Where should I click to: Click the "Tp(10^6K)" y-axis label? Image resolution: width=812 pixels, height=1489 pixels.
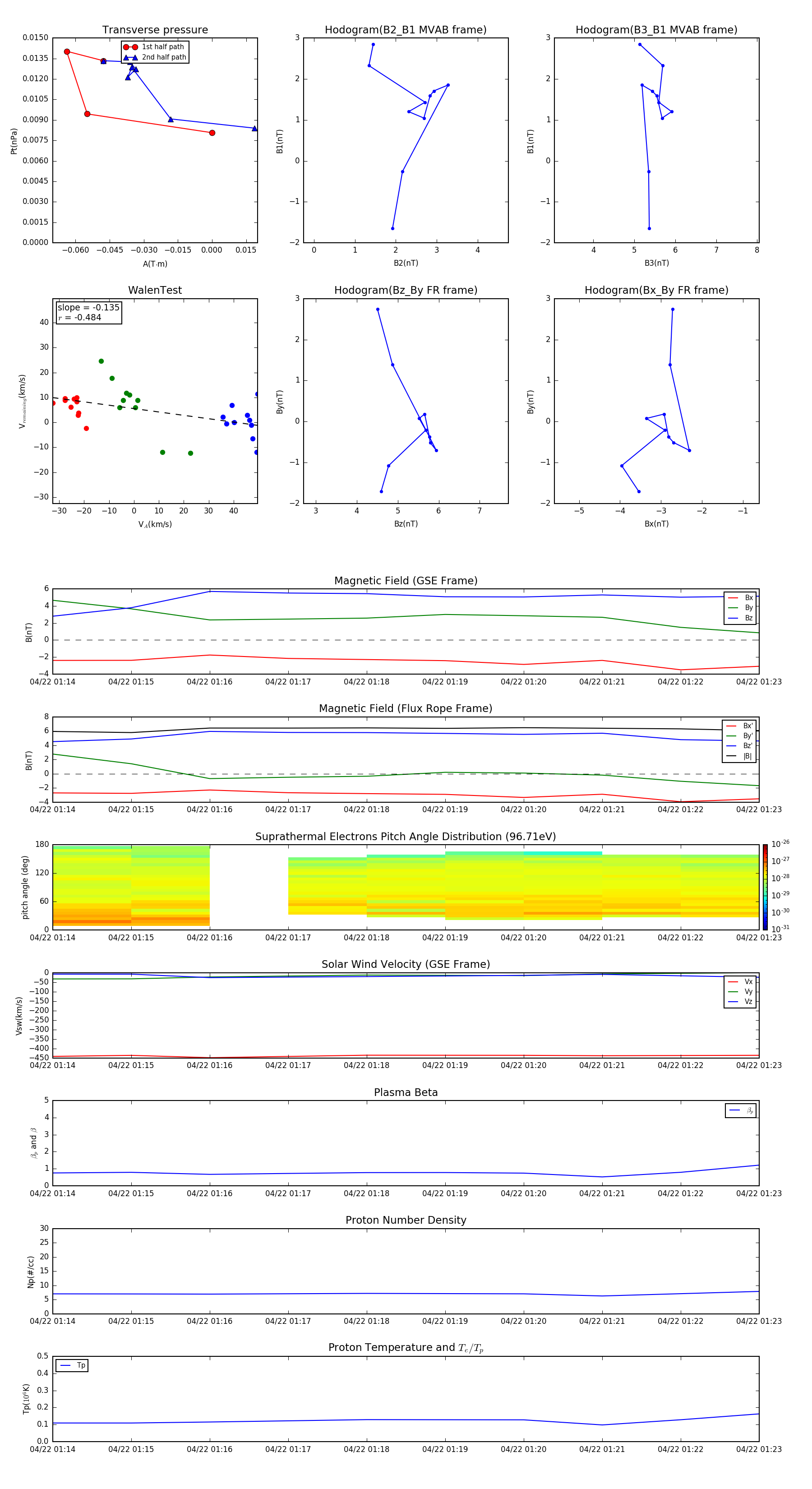pos(26,1399)
